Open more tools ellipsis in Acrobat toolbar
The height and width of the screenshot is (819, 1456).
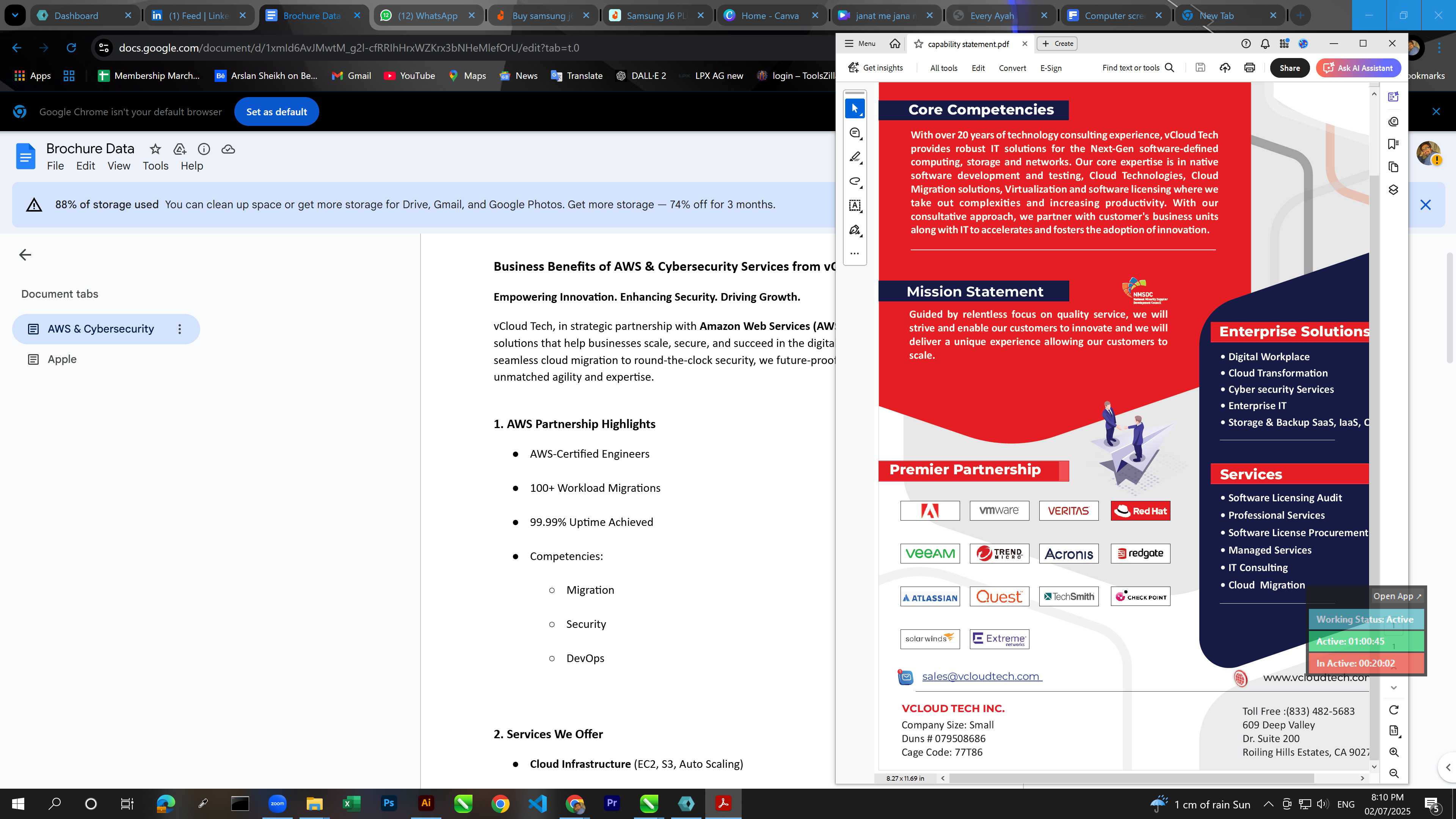855,253
